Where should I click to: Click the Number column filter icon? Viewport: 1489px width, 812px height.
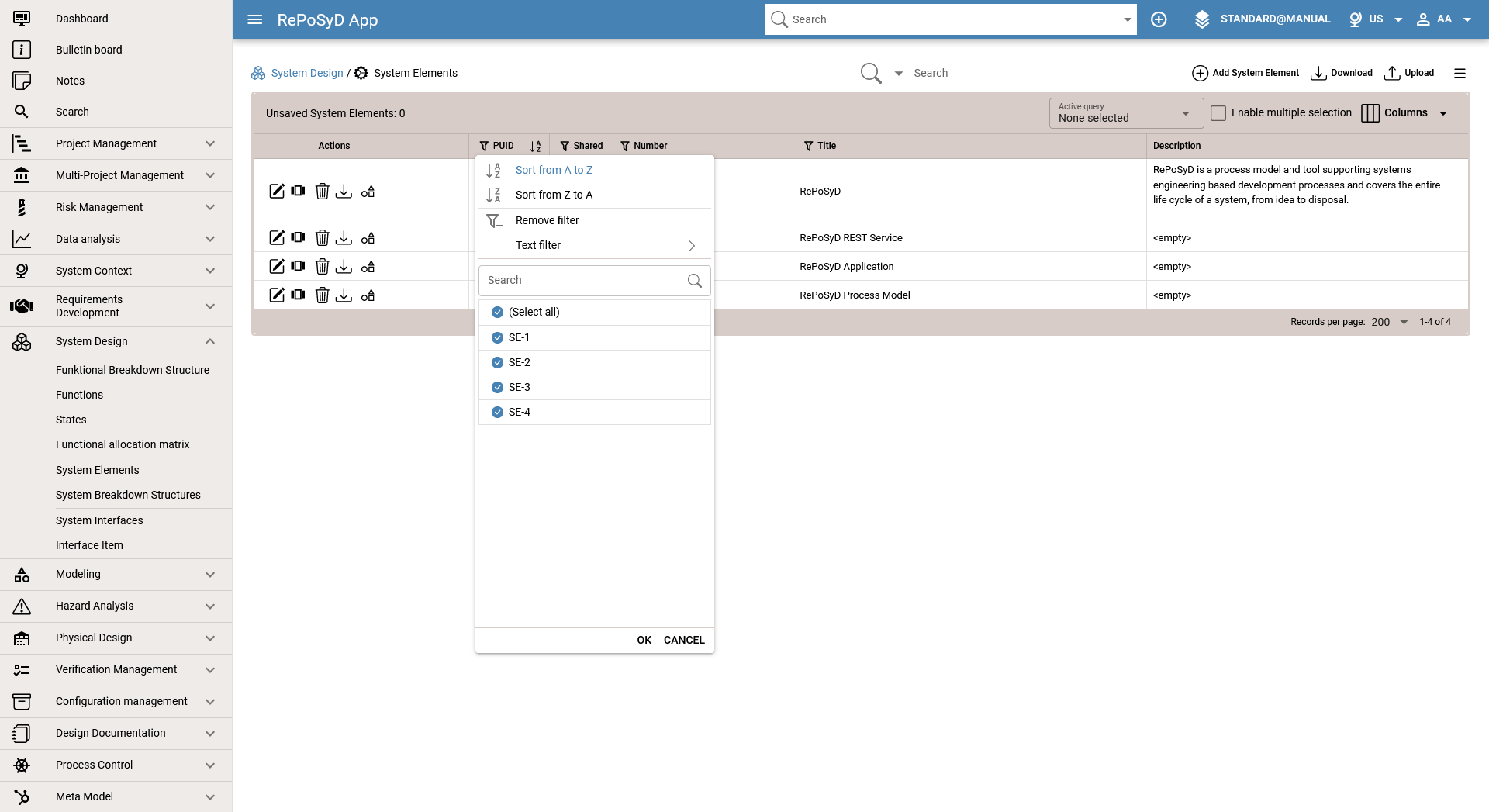pyautogui.click(x=625, y=146)
